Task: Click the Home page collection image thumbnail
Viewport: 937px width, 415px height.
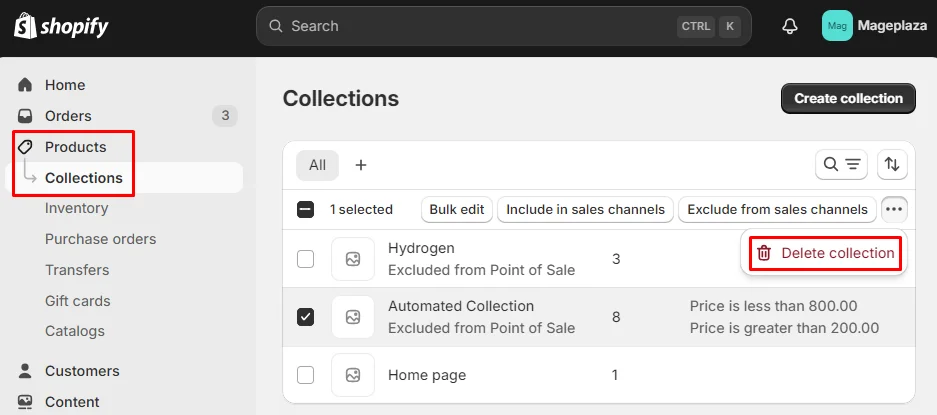Action: pyautogui.click(x=353, y=375)
